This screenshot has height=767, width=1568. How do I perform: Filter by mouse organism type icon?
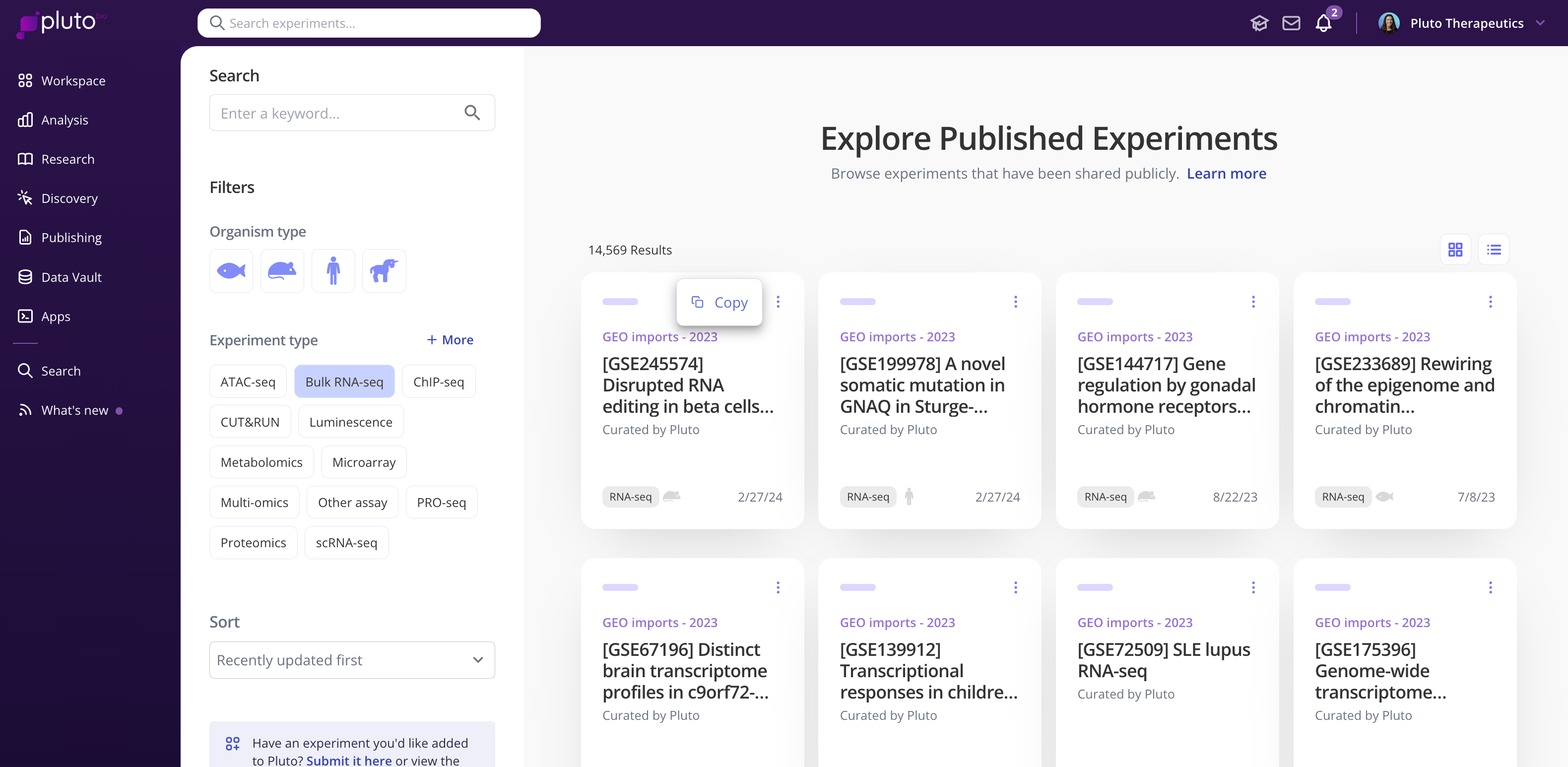coord(282,270)
